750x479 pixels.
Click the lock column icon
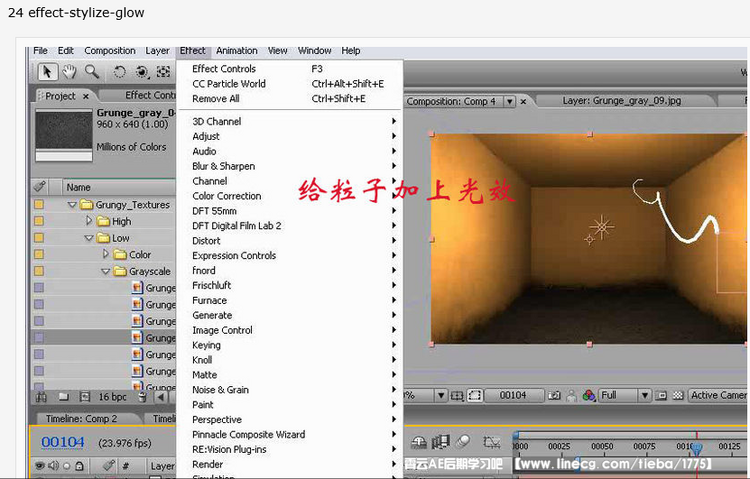[x=79, y=465]
